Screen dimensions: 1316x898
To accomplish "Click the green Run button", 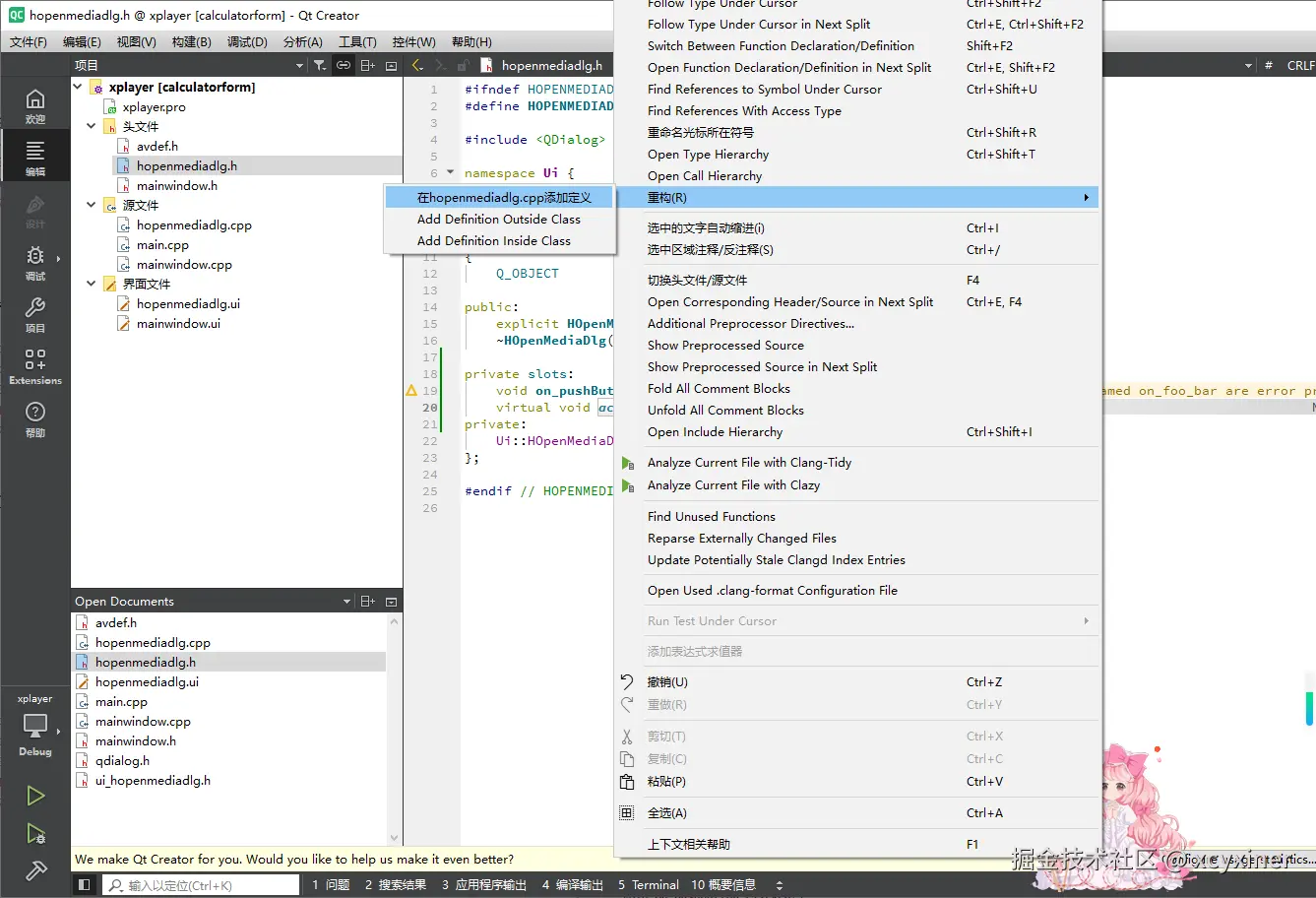I will pyautogui.click(x=35, y=796).
